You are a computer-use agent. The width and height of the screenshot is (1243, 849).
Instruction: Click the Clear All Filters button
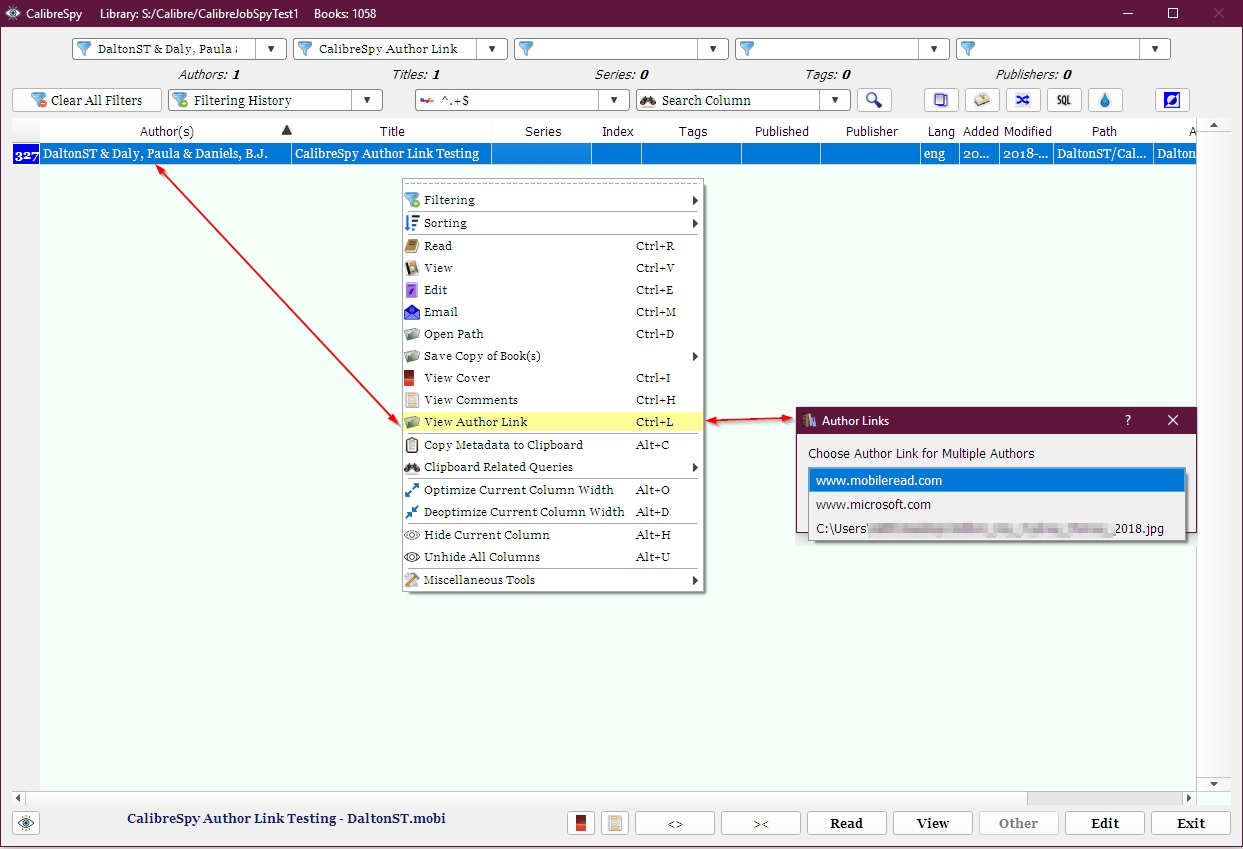(87, 100)
